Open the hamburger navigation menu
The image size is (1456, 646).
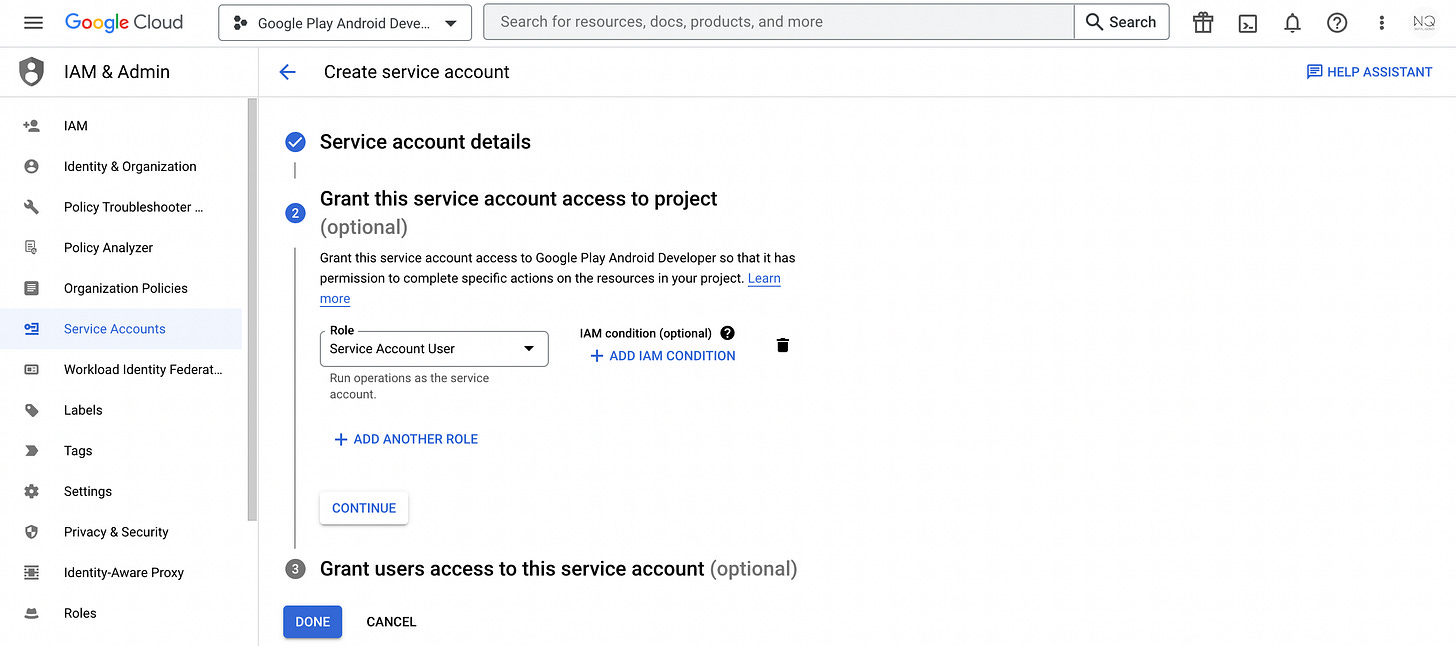pos(33,22)
